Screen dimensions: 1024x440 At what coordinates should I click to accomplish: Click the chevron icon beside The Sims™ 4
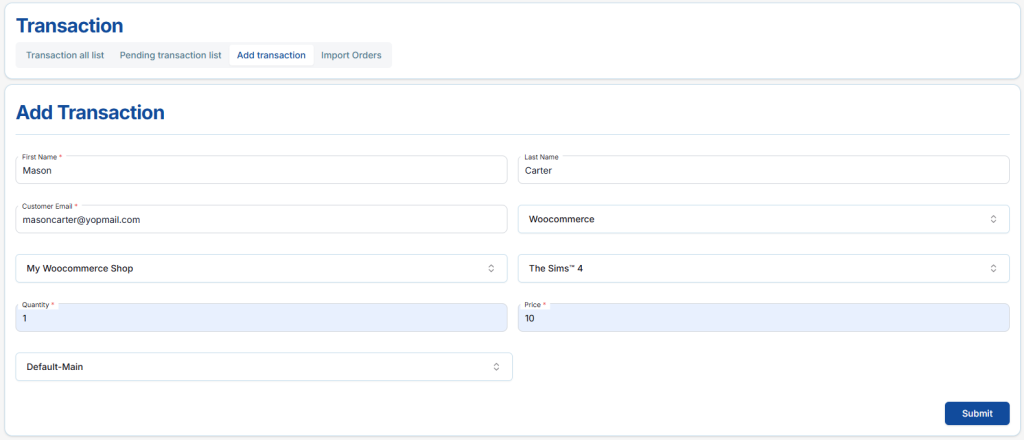click(x=993, y=268)
